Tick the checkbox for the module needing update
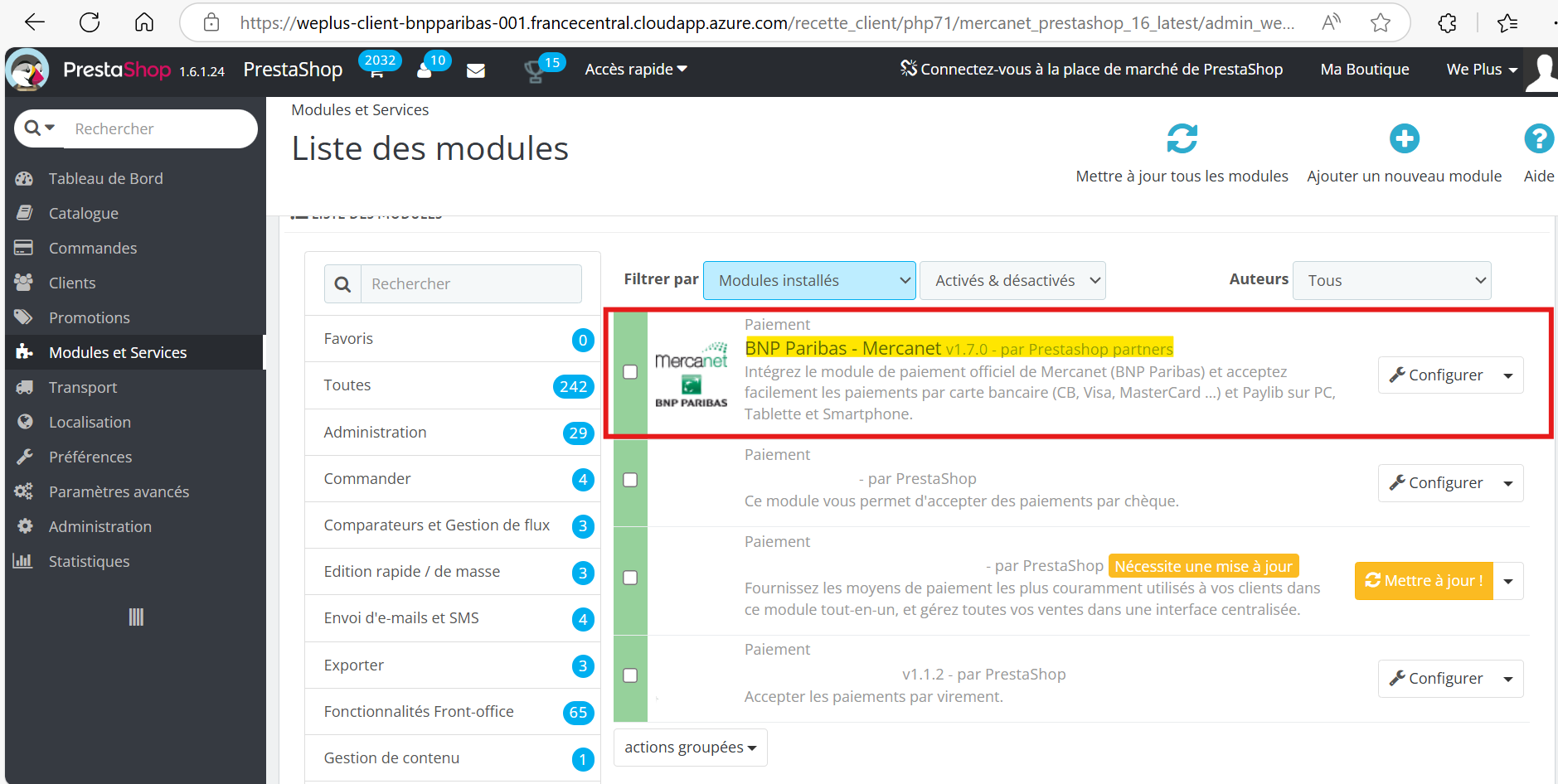Viewport: 1558px width, 784px height. coord(630,578)
